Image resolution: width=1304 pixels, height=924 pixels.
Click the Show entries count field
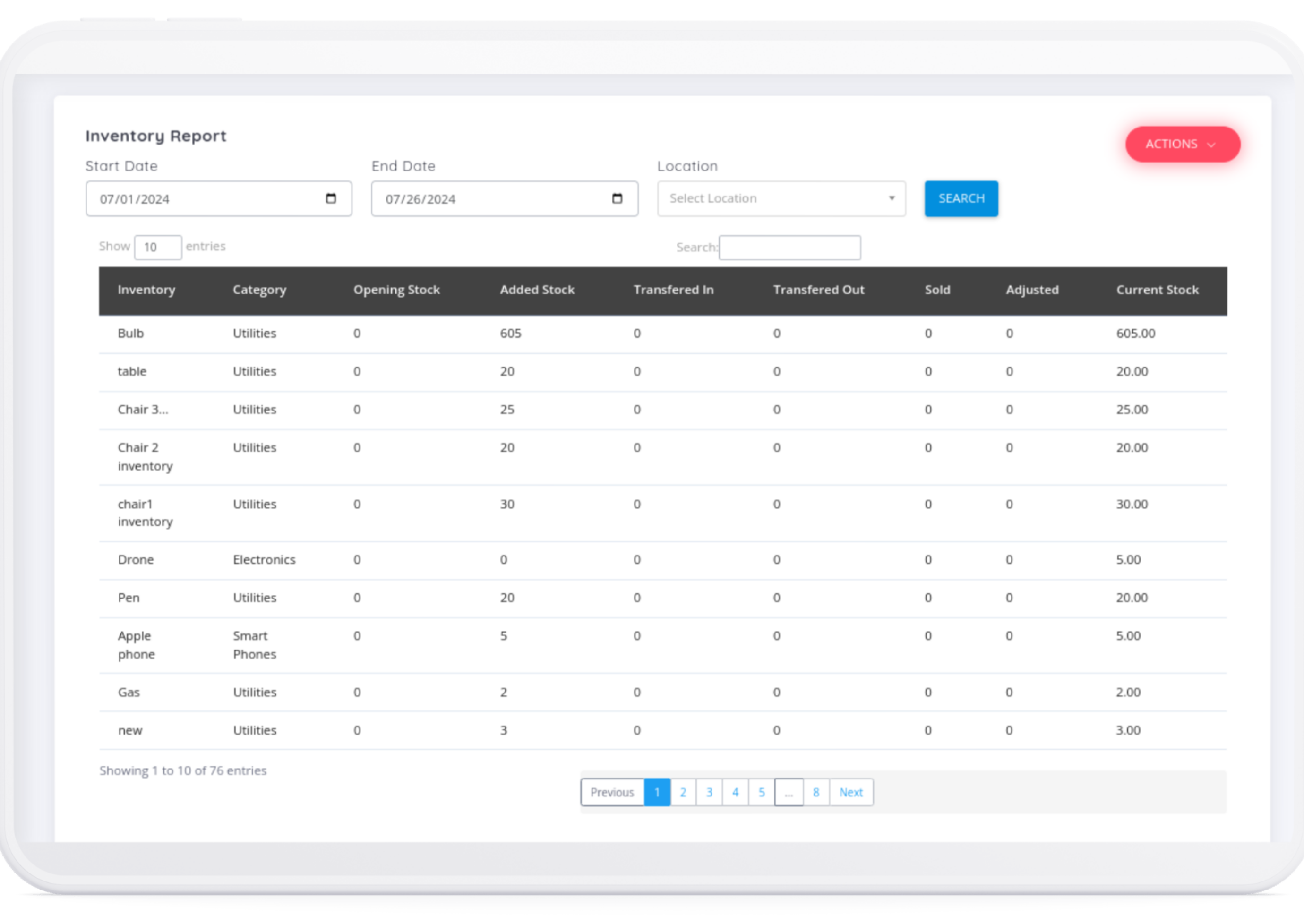point(158,248)
